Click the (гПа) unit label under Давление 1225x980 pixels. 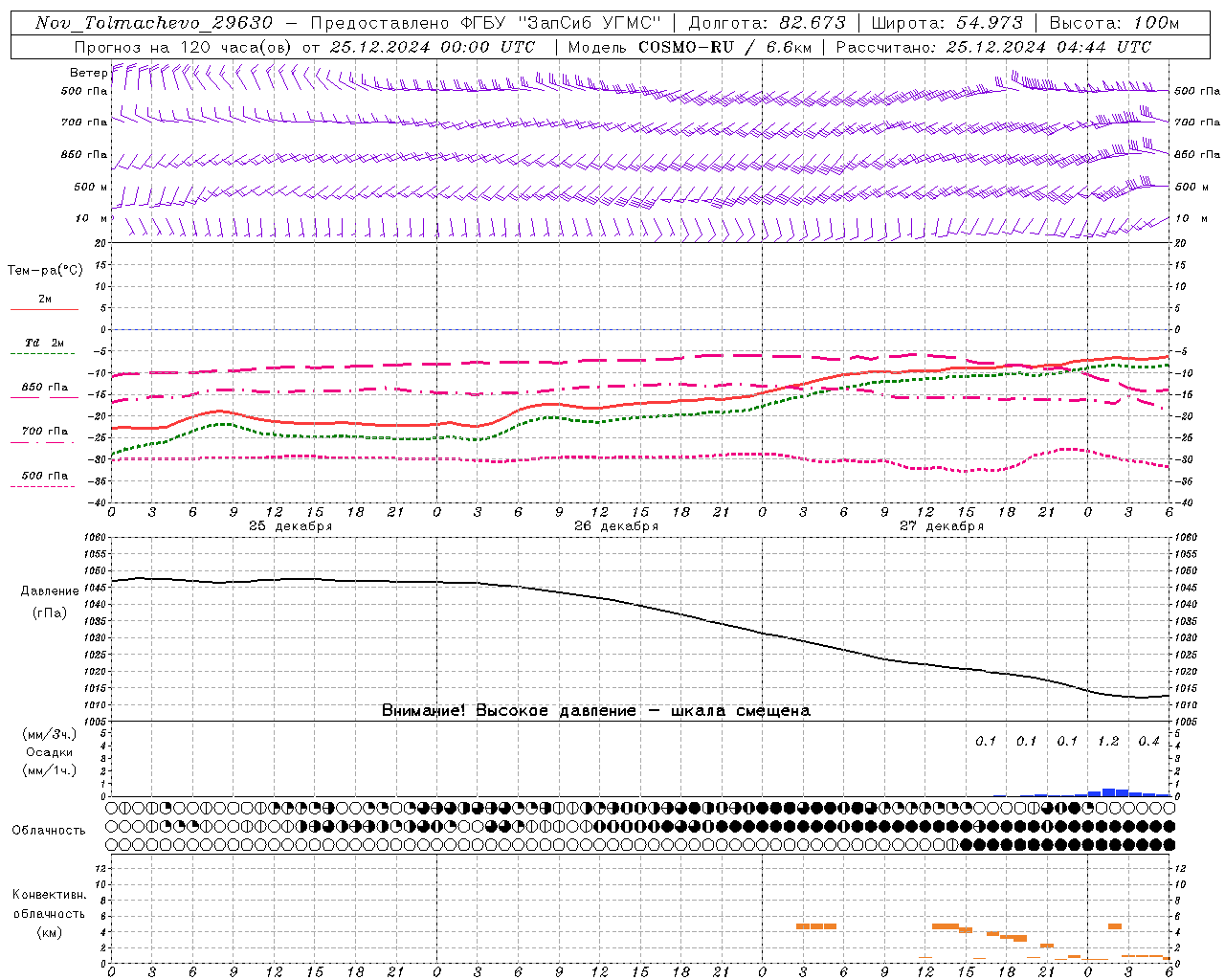click(50, 612)
